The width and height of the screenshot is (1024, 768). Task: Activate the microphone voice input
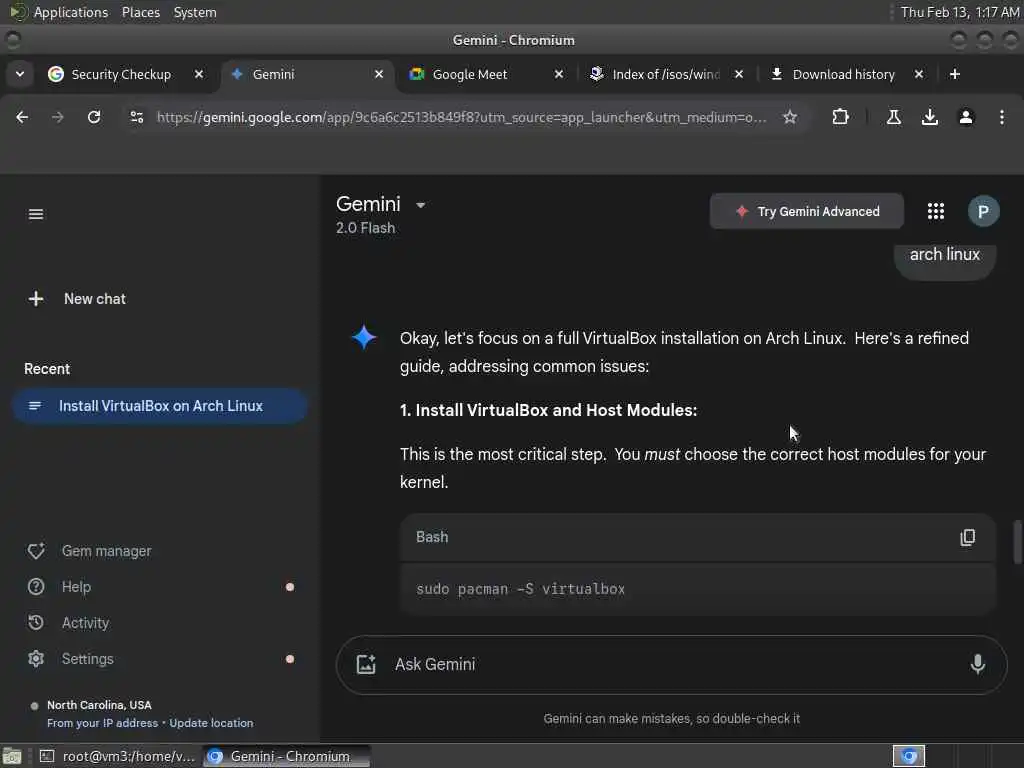(x=977, y=664)
